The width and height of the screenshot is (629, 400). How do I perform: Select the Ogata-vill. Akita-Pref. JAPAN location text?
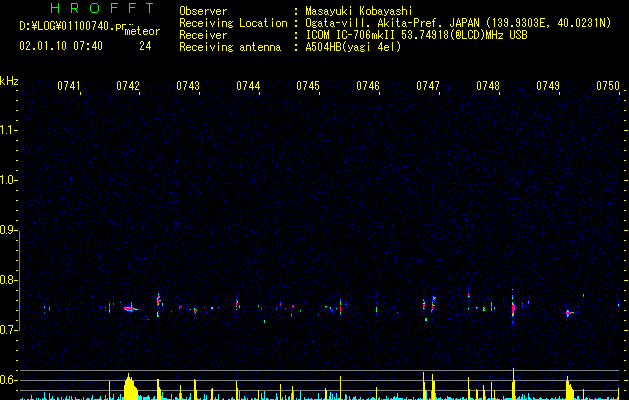tap(458, 23)
